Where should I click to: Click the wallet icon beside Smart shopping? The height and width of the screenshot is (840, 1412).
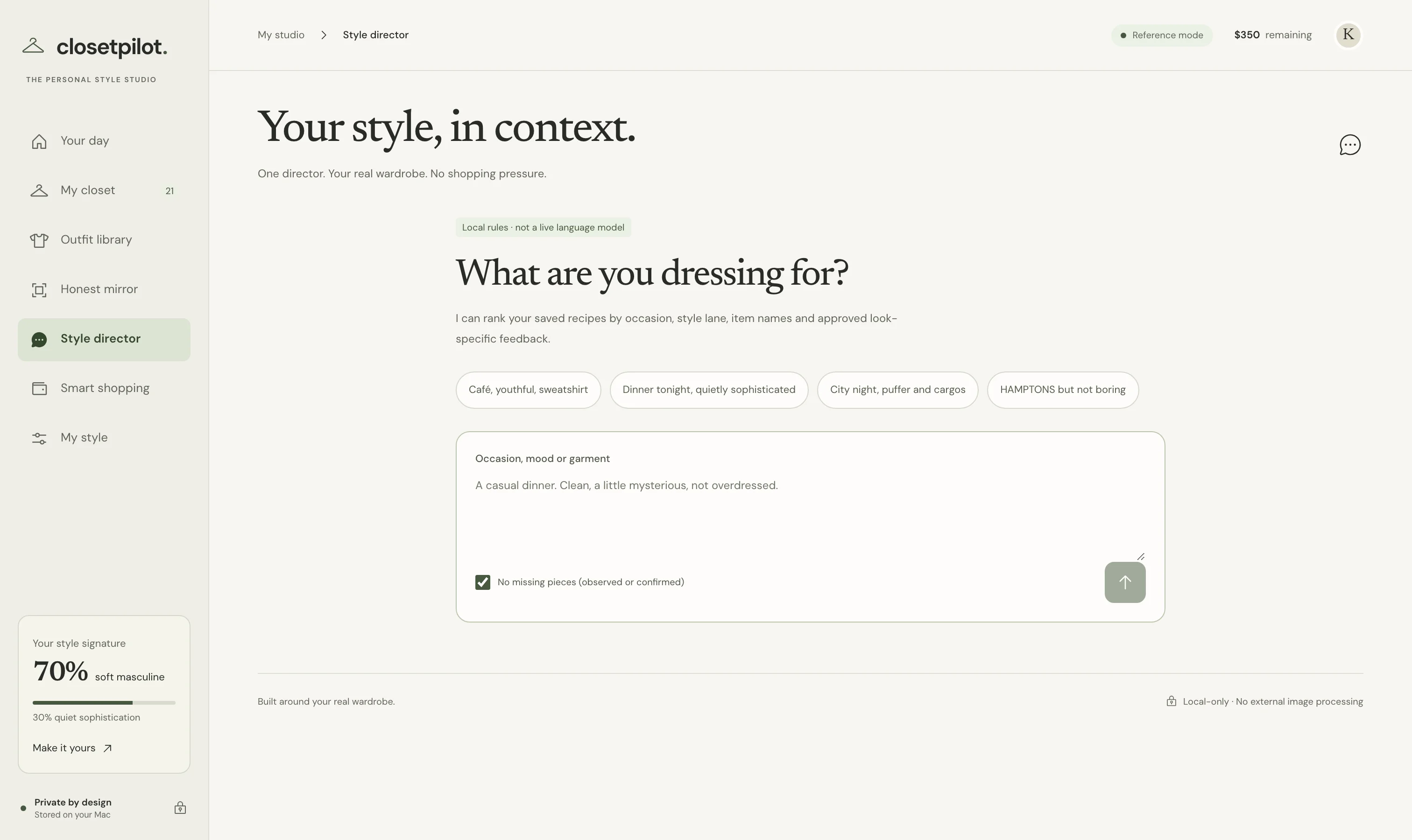(39, 388)
